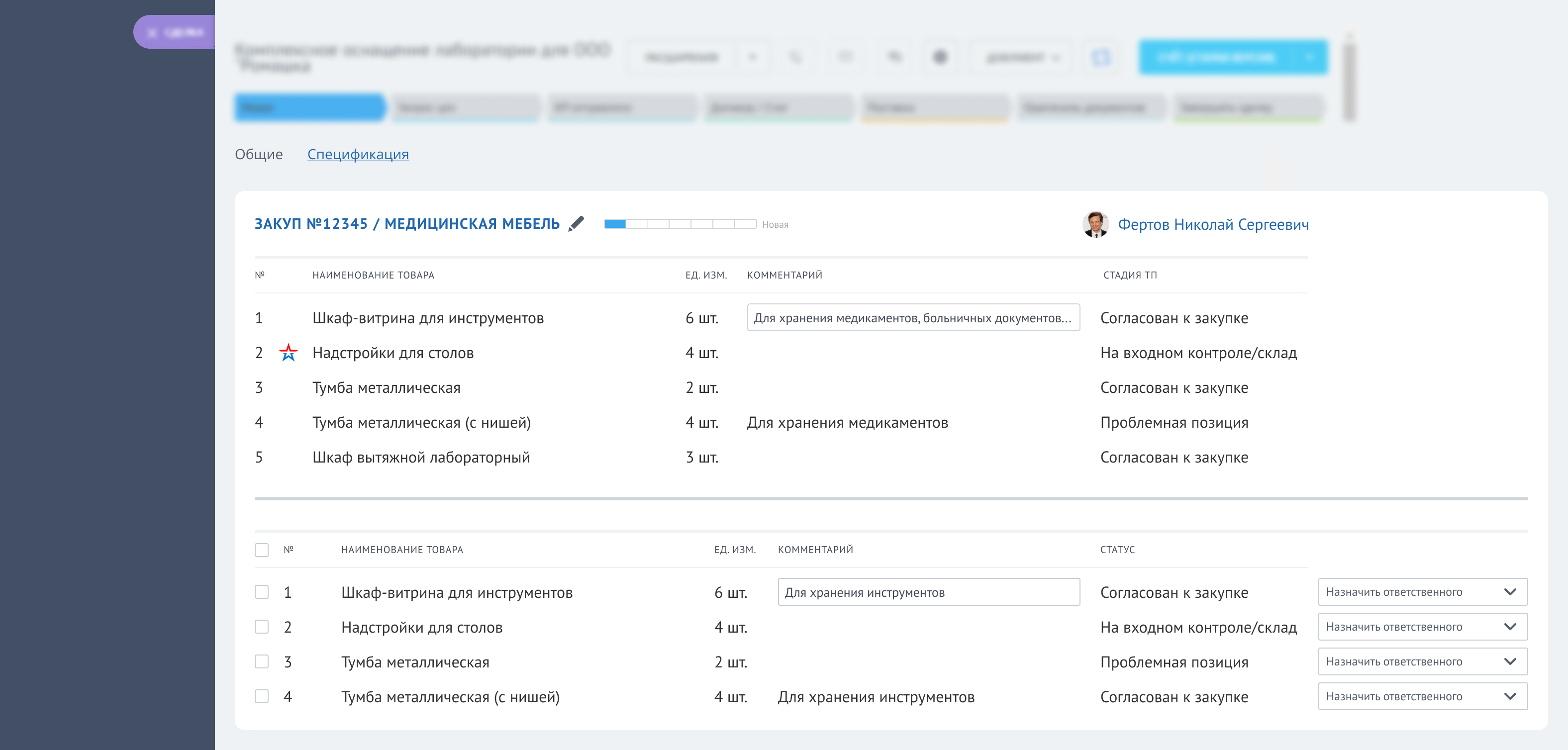Open Назначить ответственного dropdown for Шкаф-витрина row
The height and width of the screenshot is (750, 1568).
1423,592
